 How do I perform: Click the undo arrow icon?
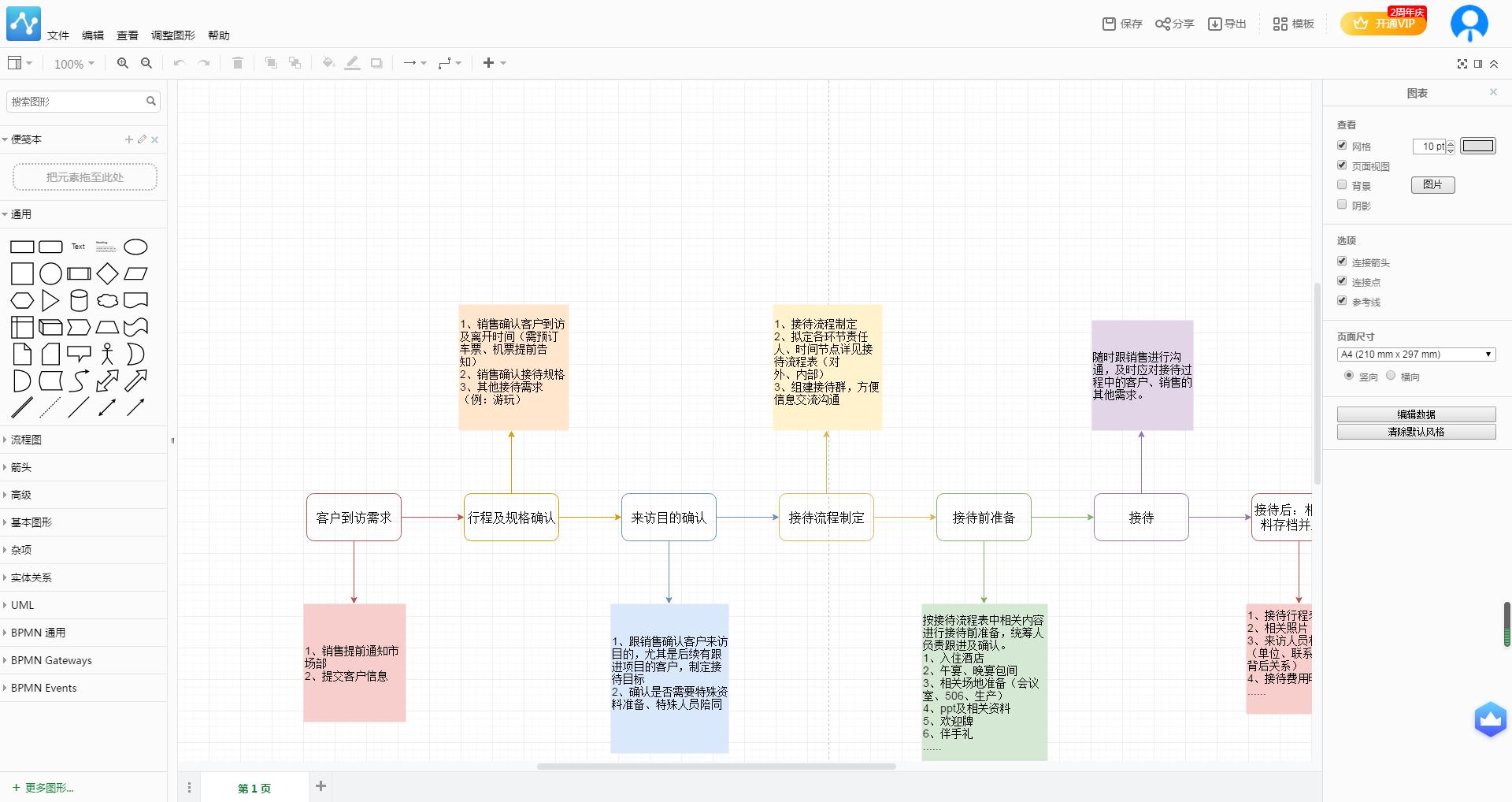point(180,63)
